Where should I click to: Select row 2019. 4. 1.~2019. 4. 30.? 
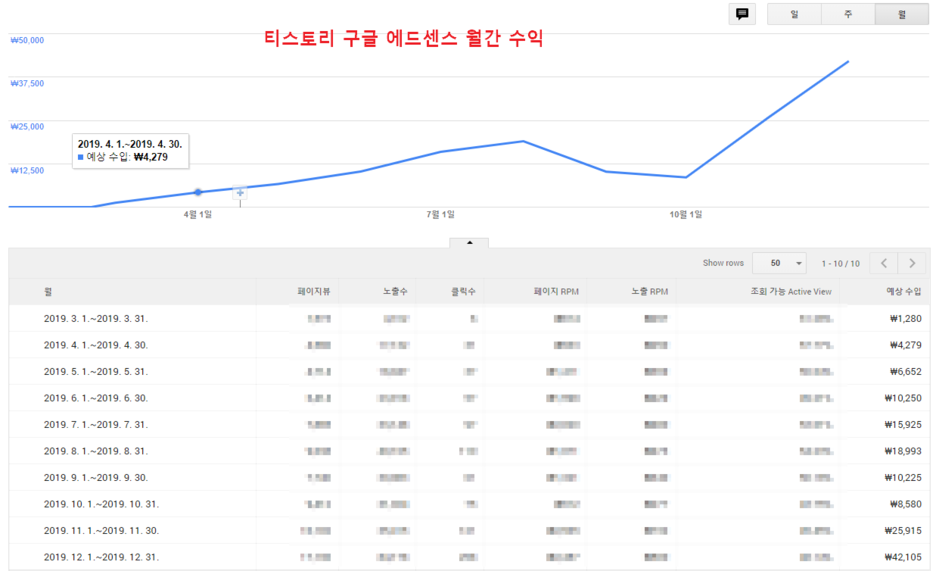coord(469,345)
